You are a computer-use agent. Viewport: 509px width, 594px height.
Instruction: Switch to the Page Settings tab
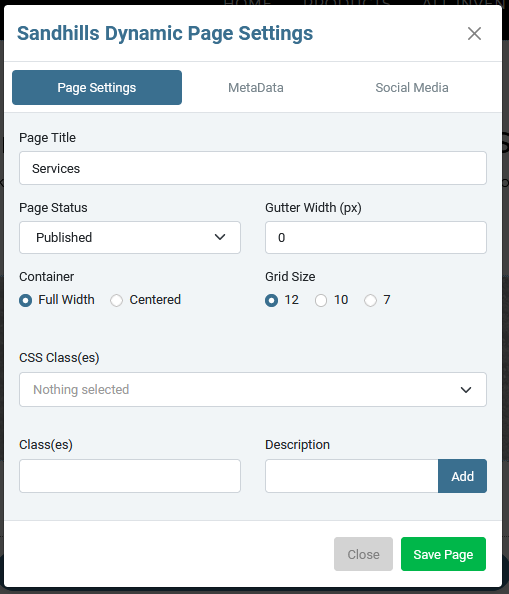[x=97, y=88]
